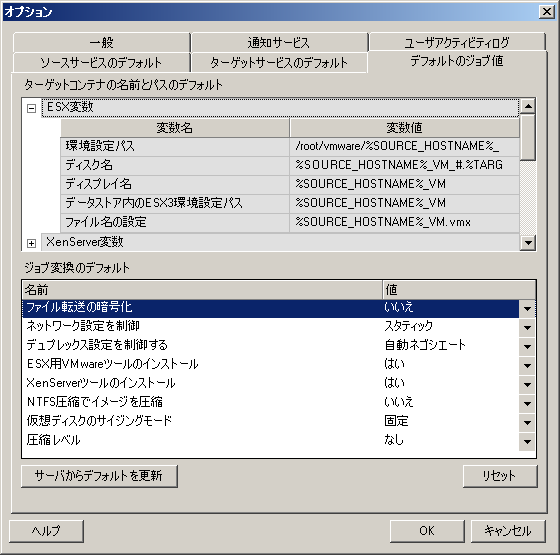
Task: Click the variables list scroll up arrow
Action: [528, 106]
